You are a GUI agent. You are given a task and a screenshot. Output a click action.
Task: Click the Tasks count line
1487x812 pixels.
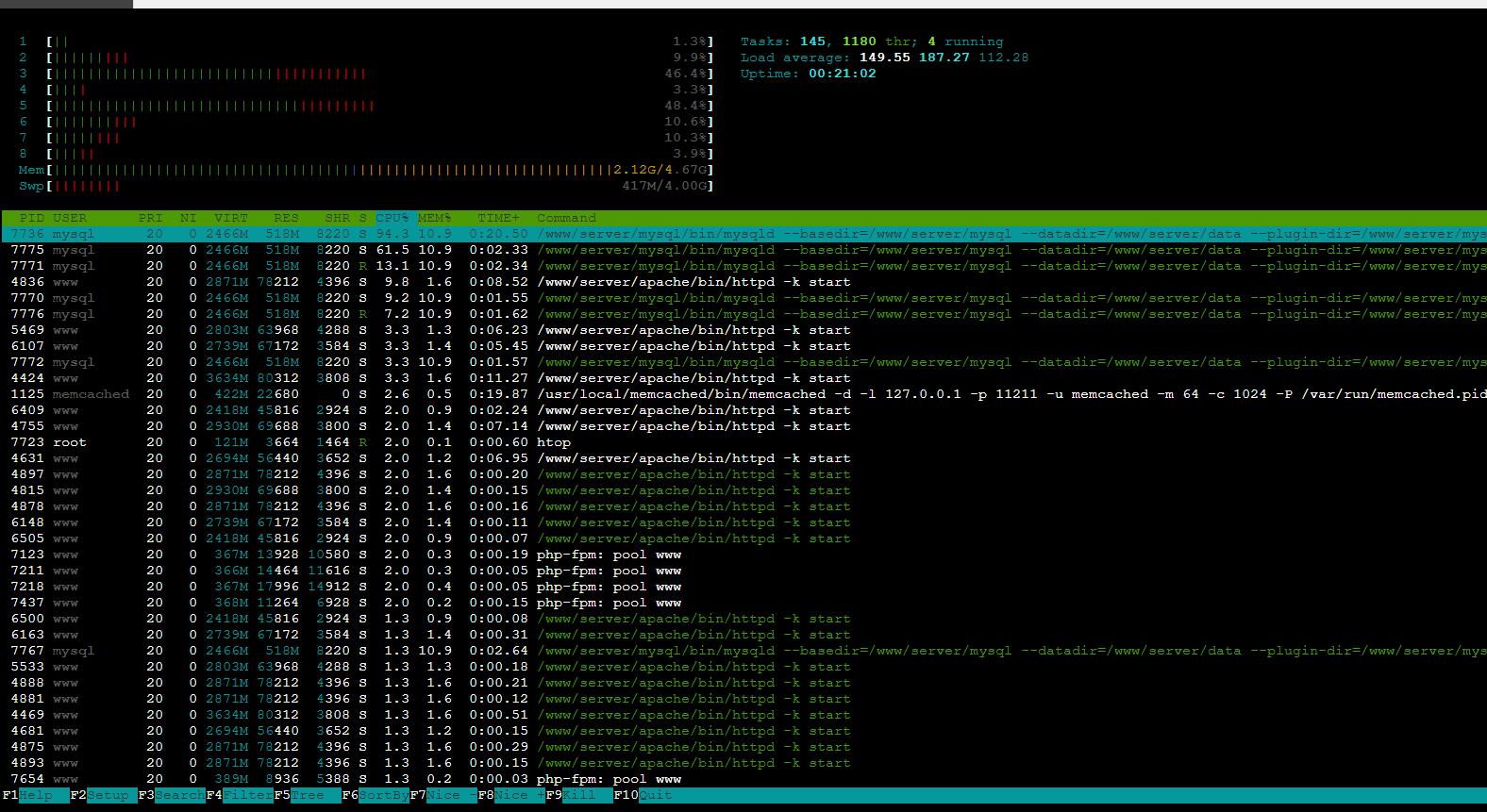point(872,41)
